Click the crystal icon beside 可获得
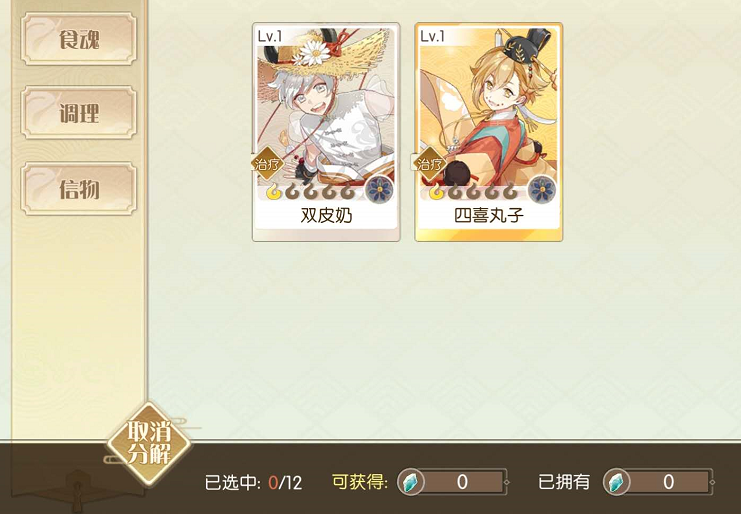Screen dimensions: 741x514 [x=410, y=482]
